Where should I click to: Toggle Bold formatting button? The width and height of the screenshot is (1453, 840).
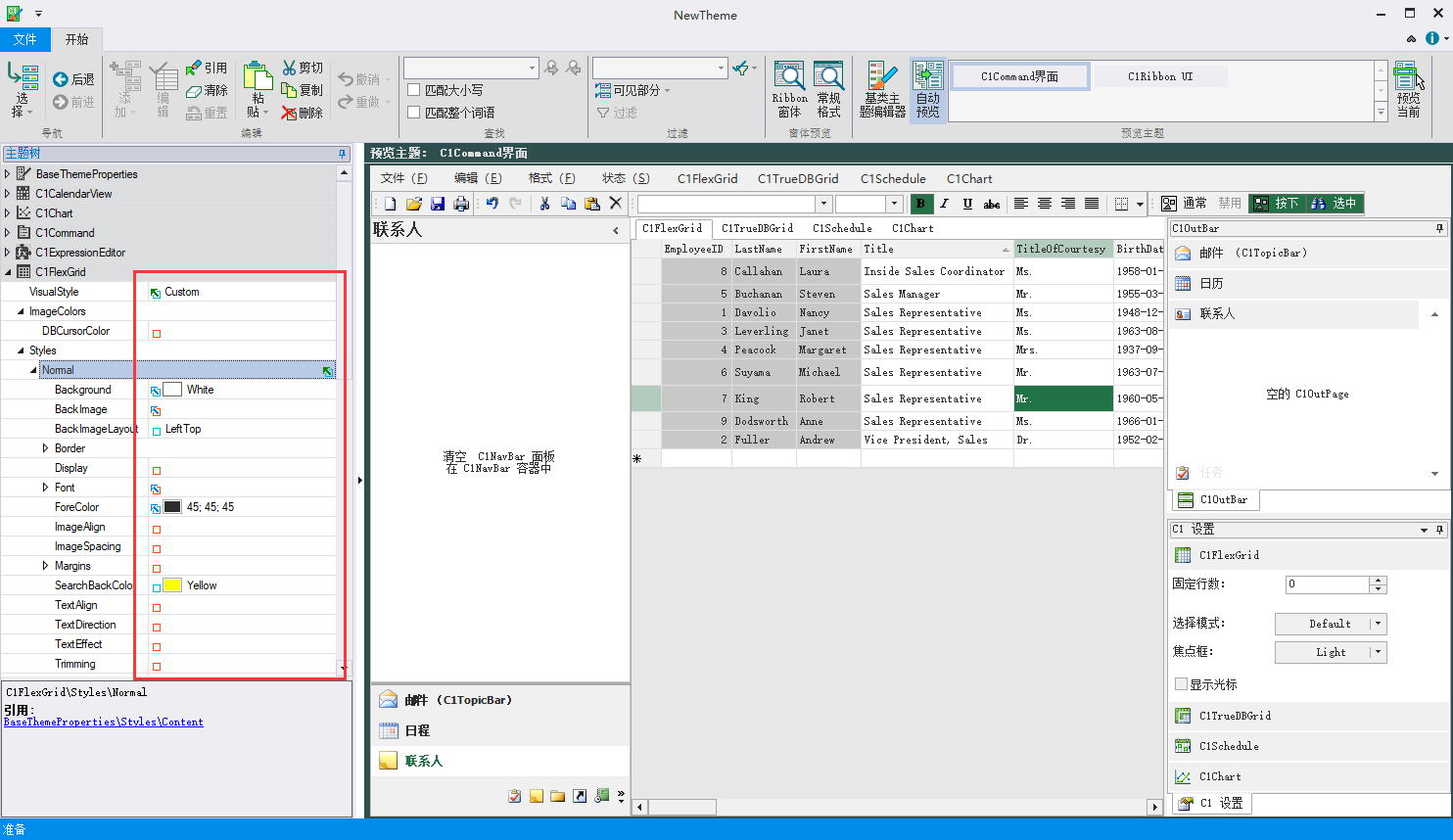pos(920,204)
